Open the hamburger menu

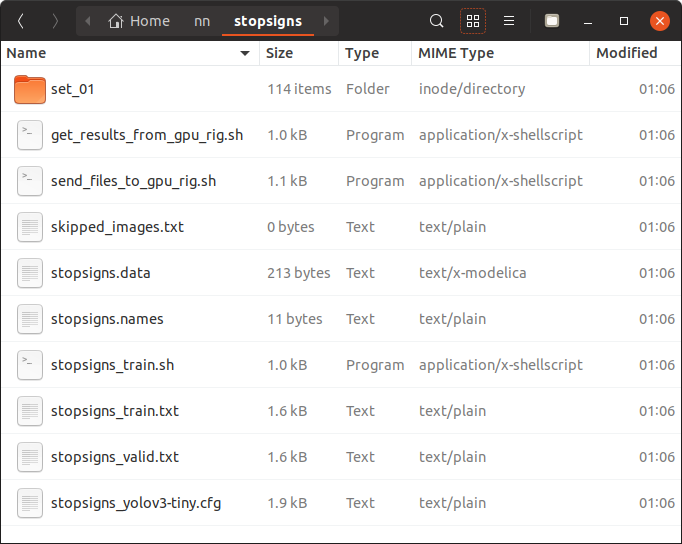(x=509, y=21)
